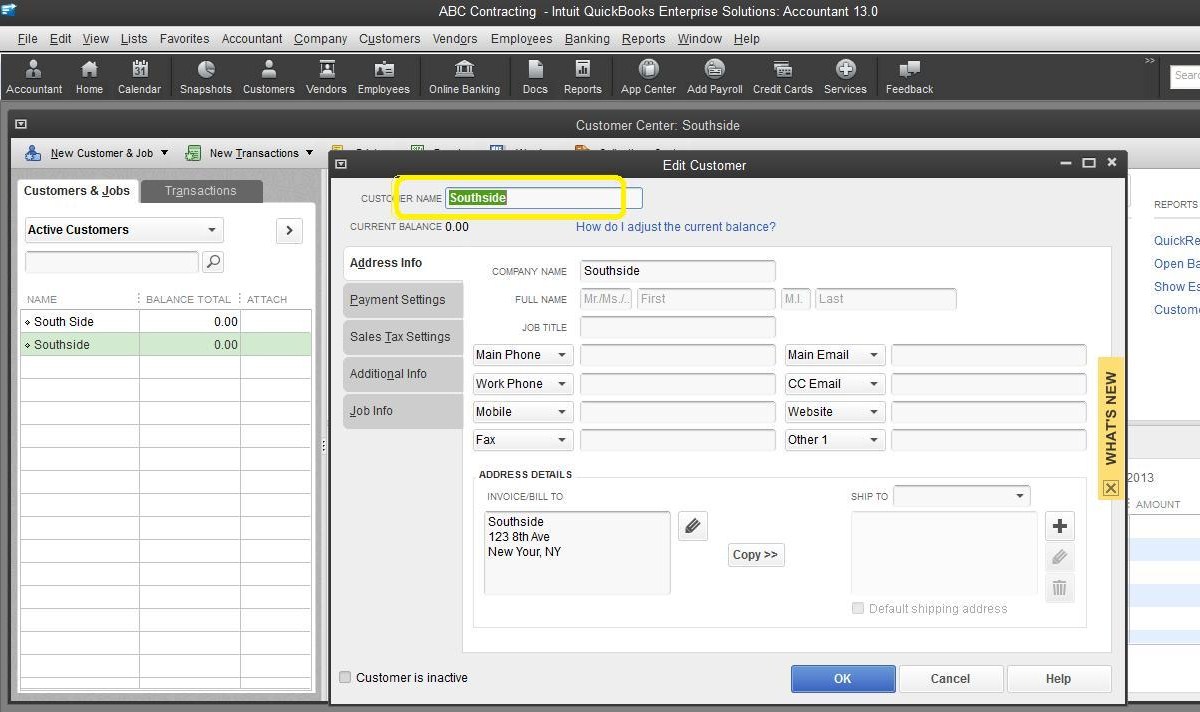Click the Feedback icon

click(909, 77)
